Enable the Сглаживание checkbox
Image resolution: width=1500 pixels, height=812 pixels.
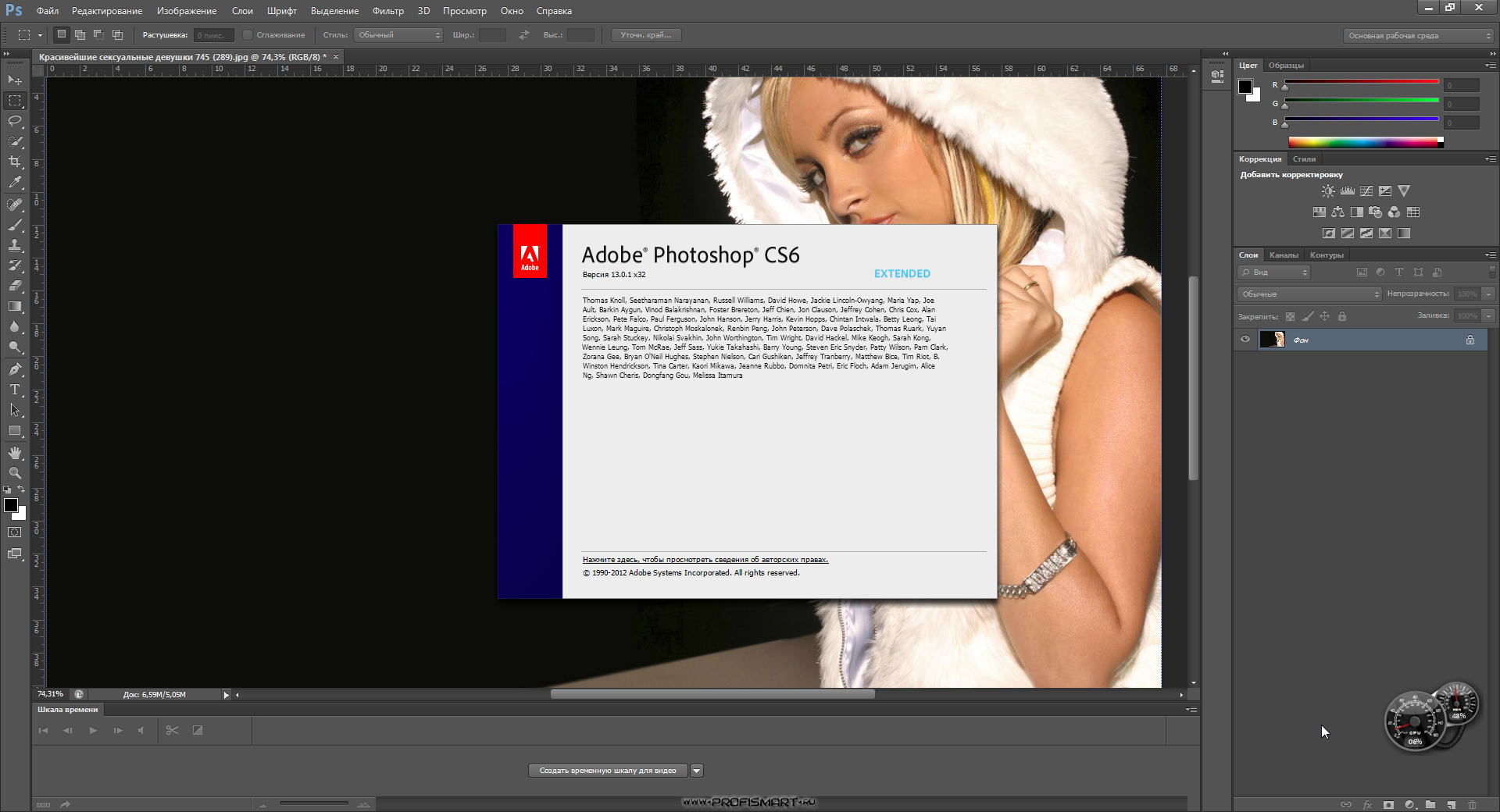coord(248,35)
